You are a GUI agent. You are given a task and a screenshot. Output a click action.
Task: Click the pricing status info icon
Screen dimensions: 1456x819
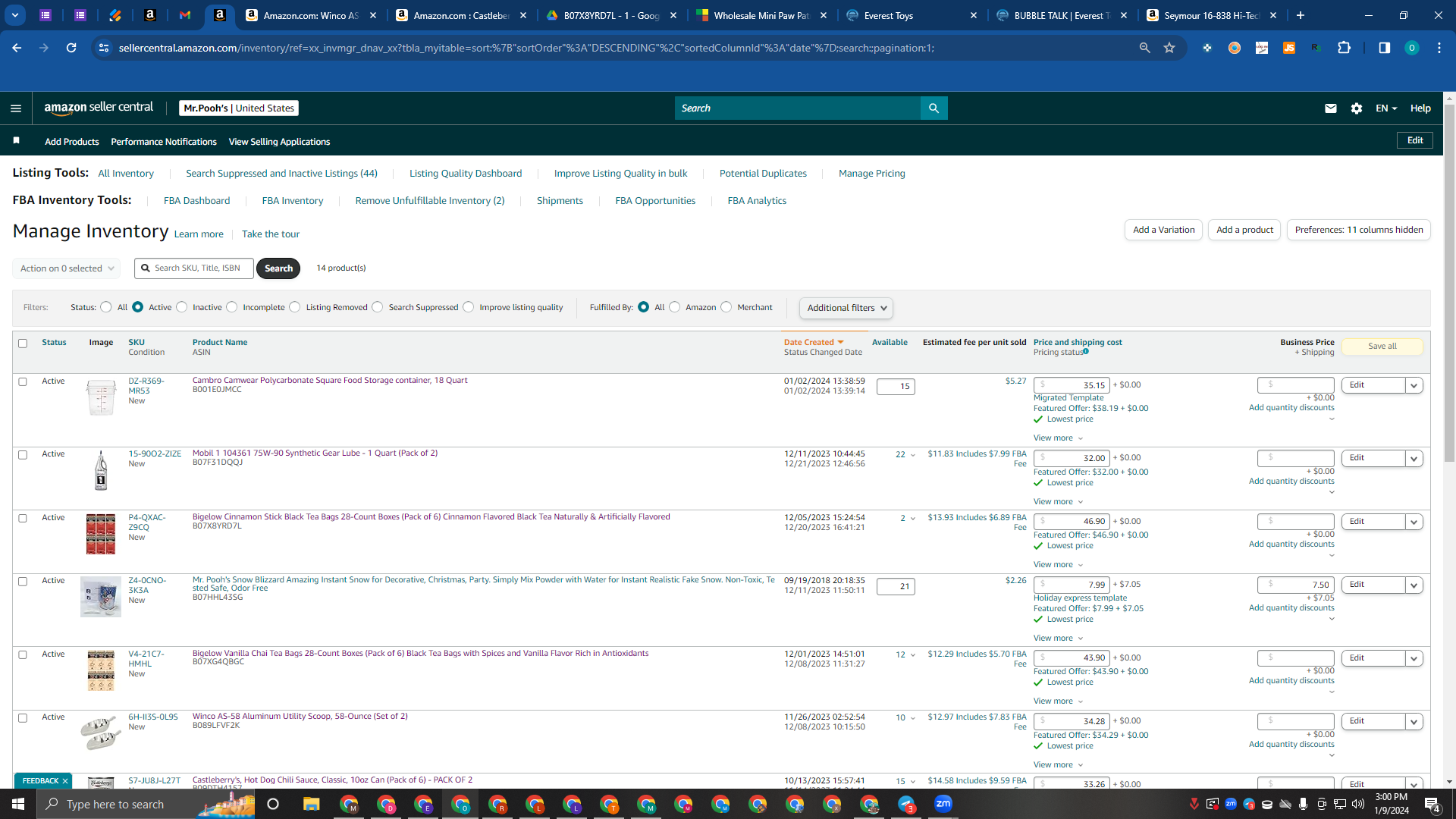pyautogui.click(x=1086, y=352)
